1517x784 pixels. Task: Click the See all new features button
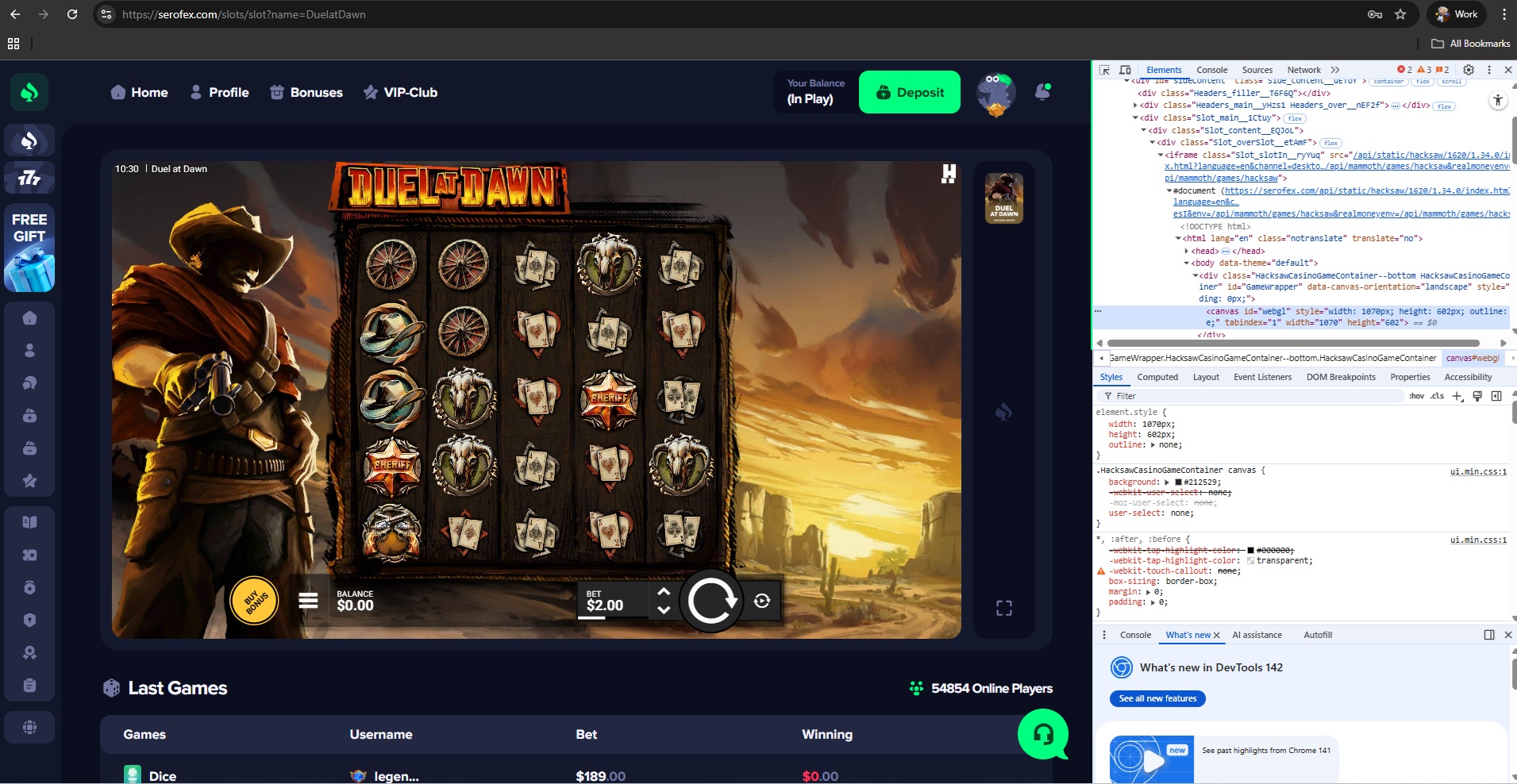click(1157, 698)
